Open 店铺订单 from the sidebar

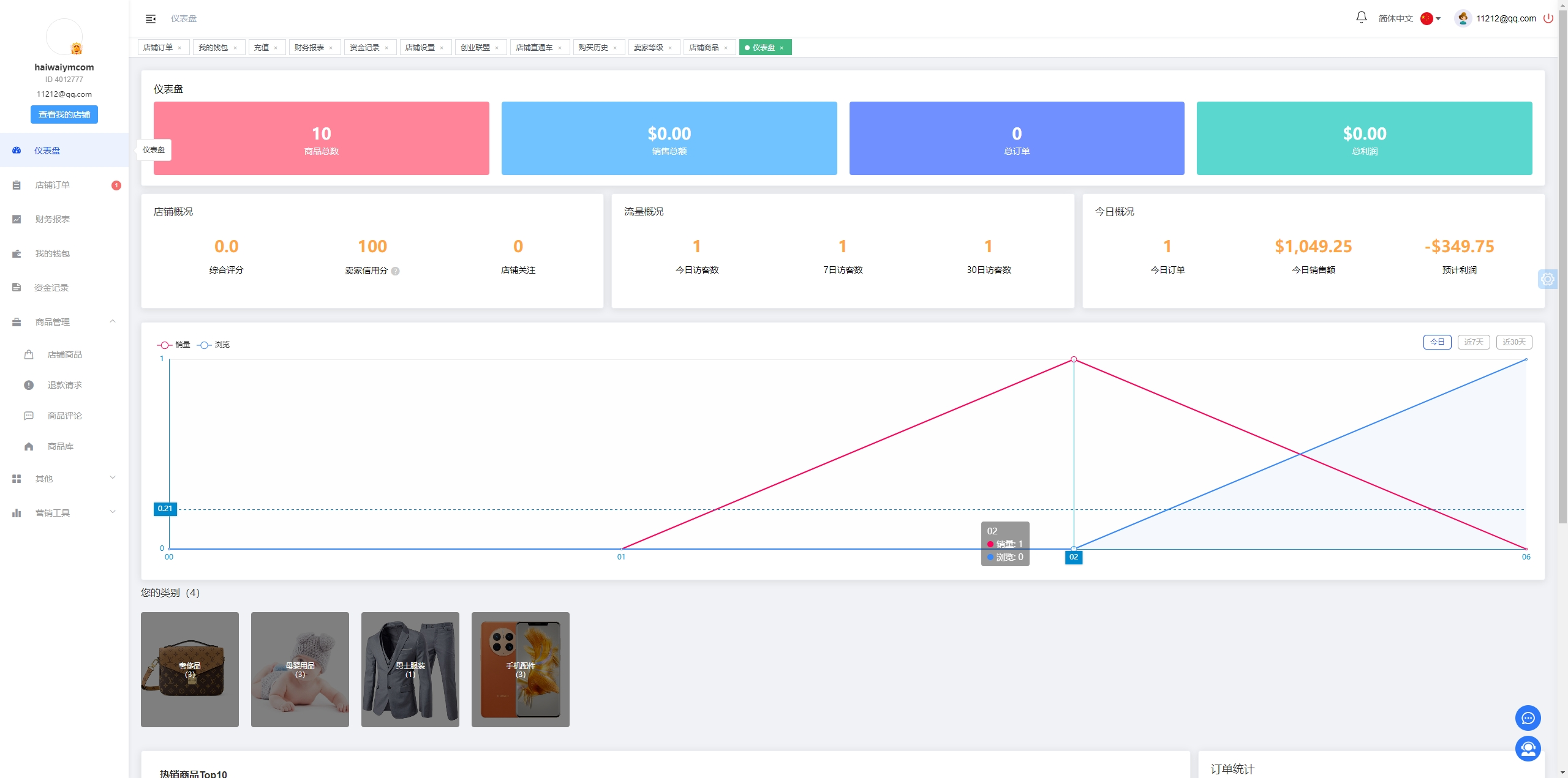52,185
